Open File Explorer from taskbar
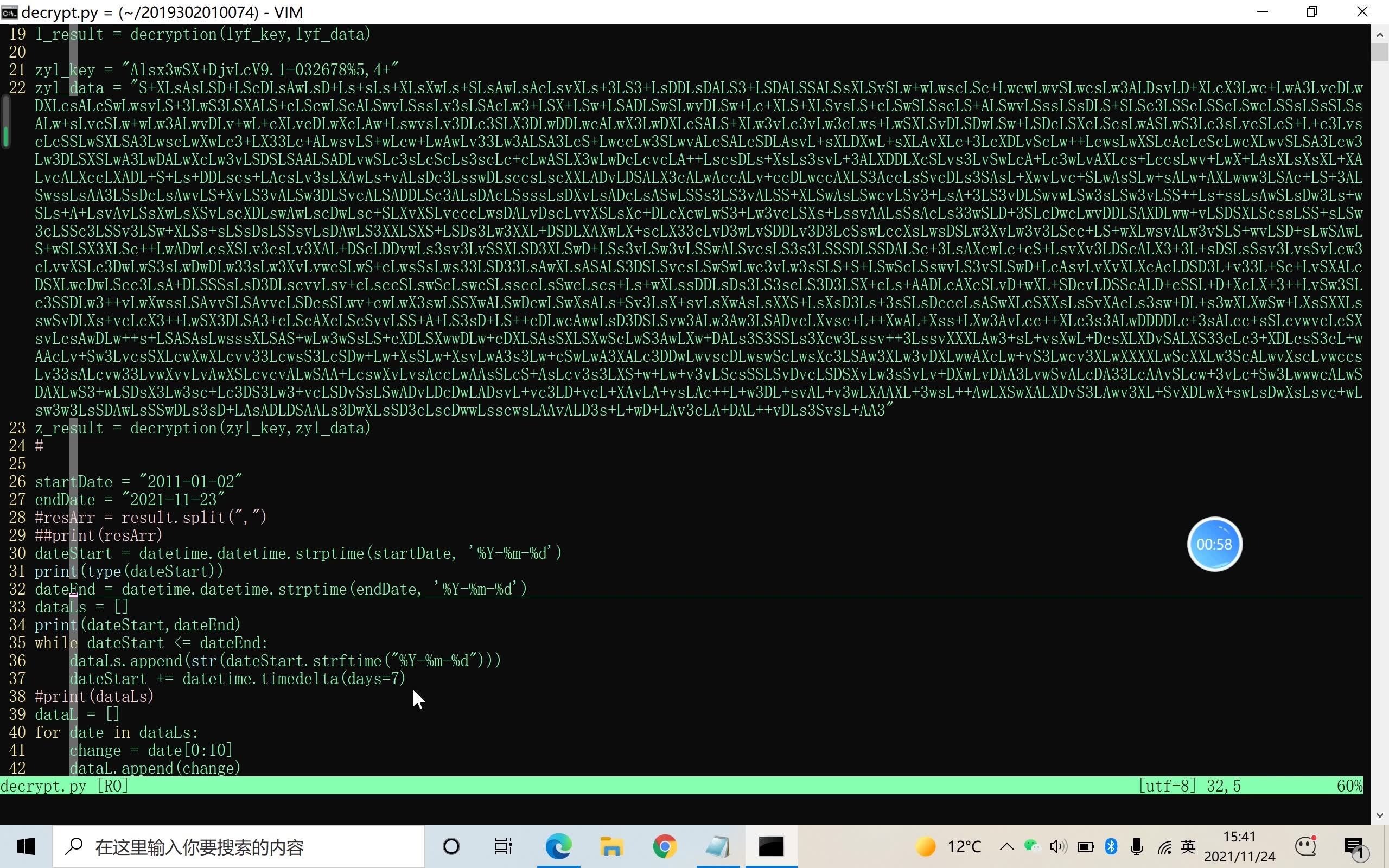Image resolution: width=1389 pixels, height=868 pixels. (x=611, y=847)
